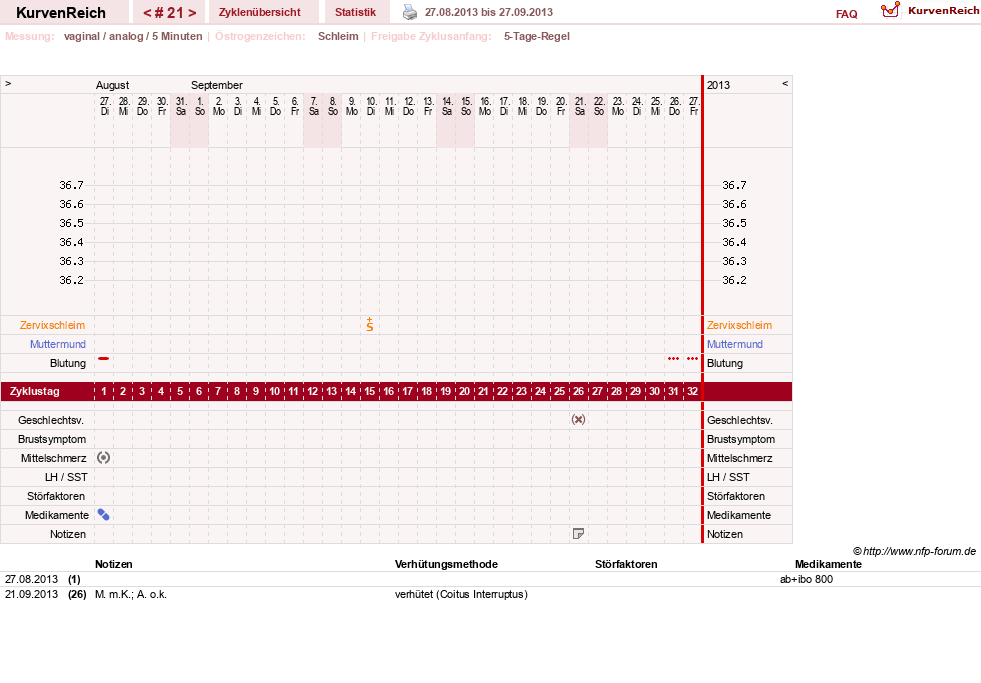Click the 'ab+ibo 800' medication entry
This screenshot has height=683, width=981.
click(806, 579)
